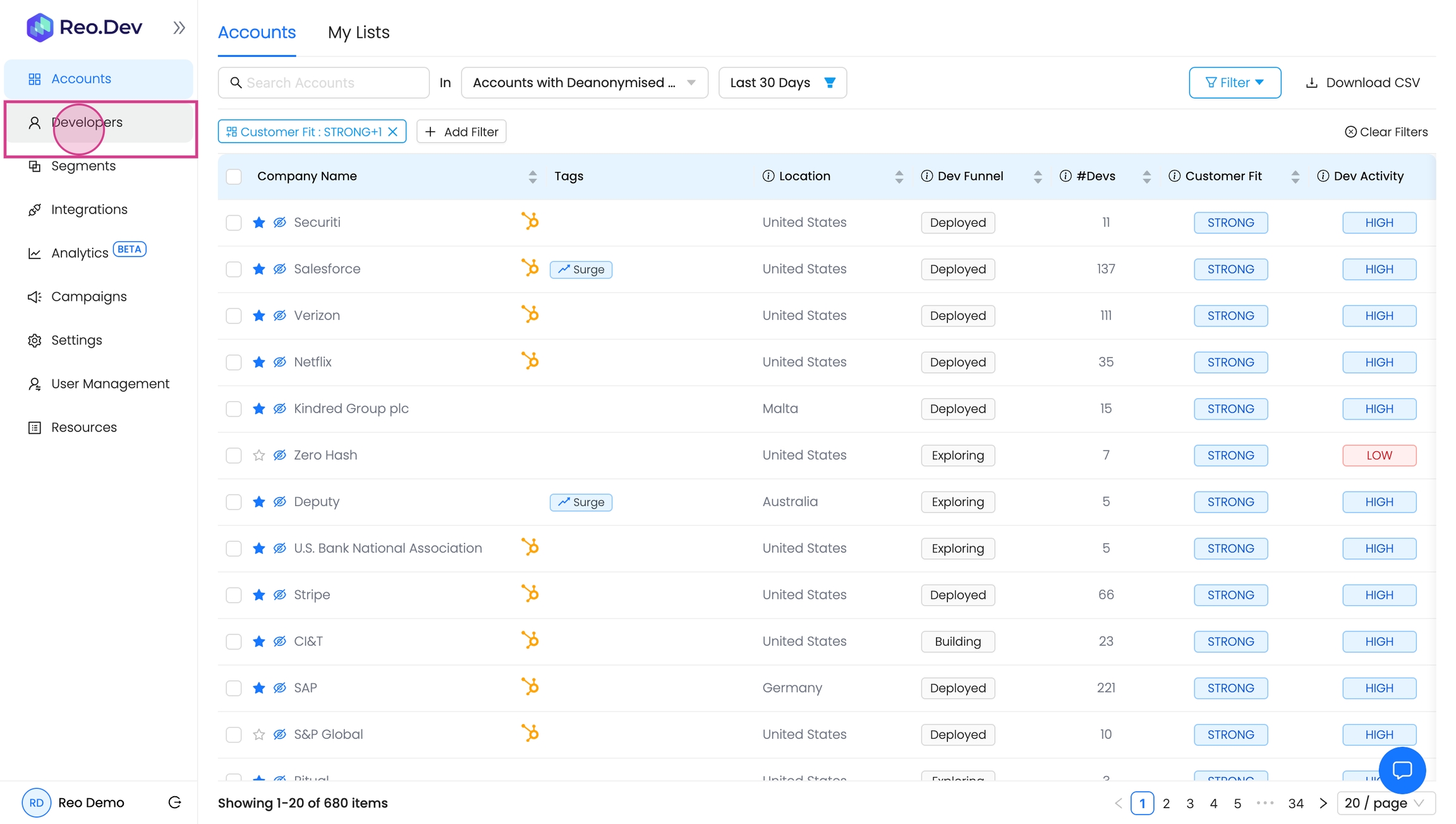Click the eye icon next to Stripe
1456x824 pixels.
[x=279, y=595]
